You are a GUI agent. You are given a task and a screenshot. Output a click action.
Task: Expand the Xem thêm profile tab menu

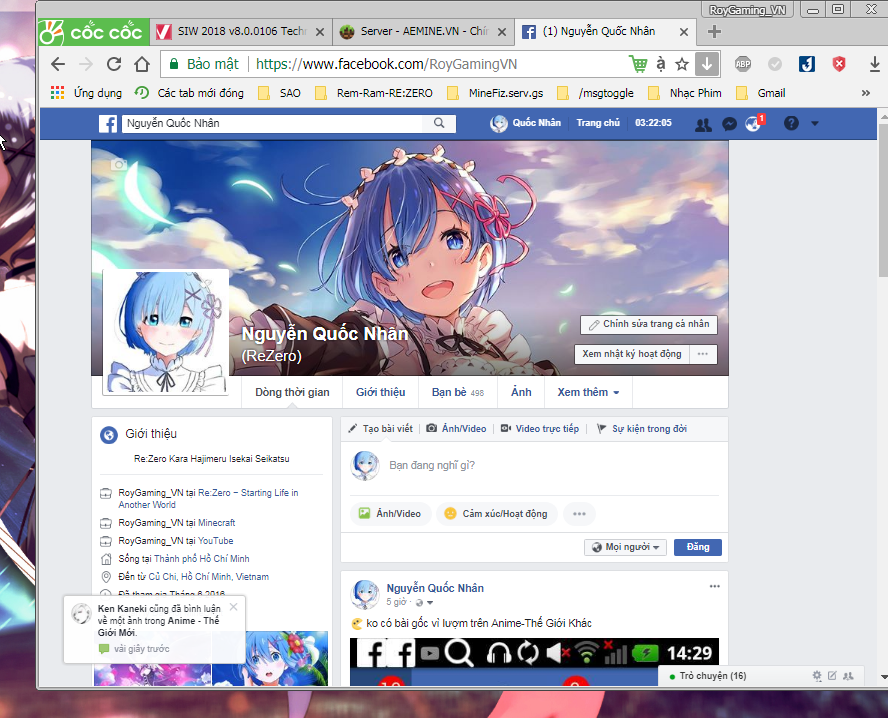point(587,392)
